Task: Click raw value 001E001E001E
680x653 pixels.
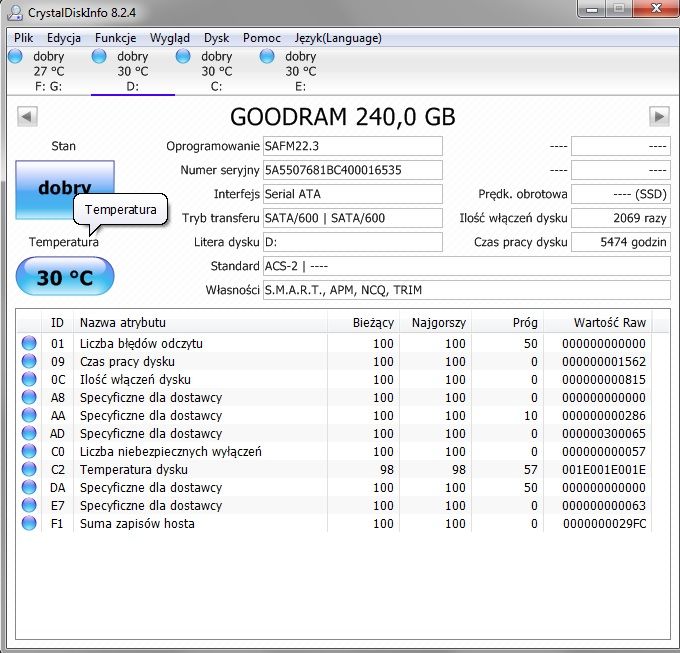Action: point(604,469)
